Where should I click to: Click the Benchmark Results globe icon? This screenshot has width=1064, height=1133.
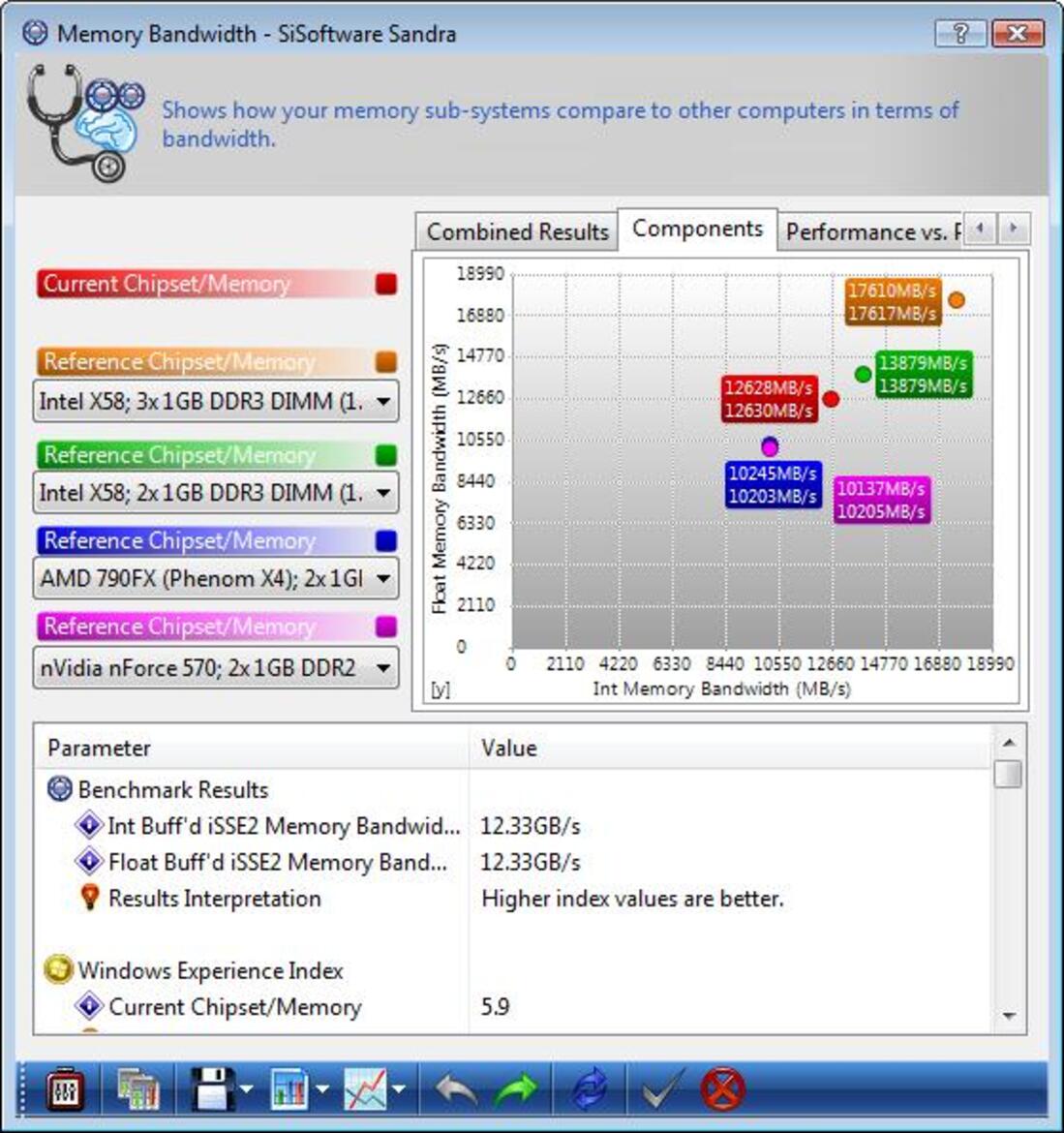tap(59, 789)
